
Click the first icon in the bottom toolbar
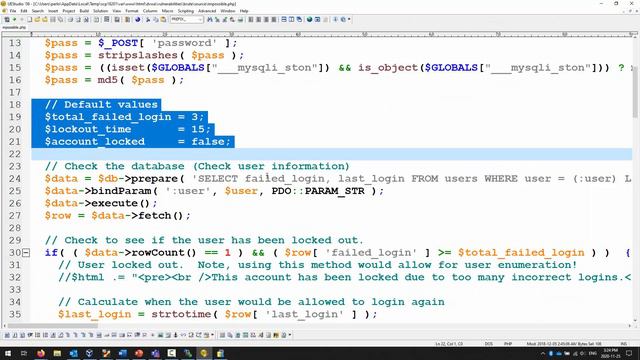(x=7, y=335)
